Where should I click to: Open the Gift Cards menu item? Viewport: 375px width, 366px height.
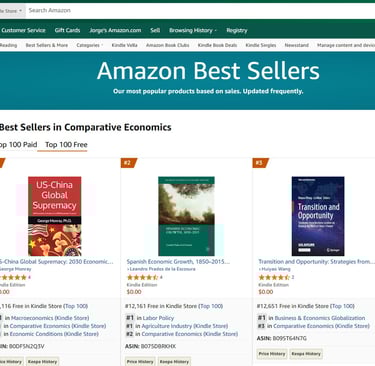click(x=67, y=30)
